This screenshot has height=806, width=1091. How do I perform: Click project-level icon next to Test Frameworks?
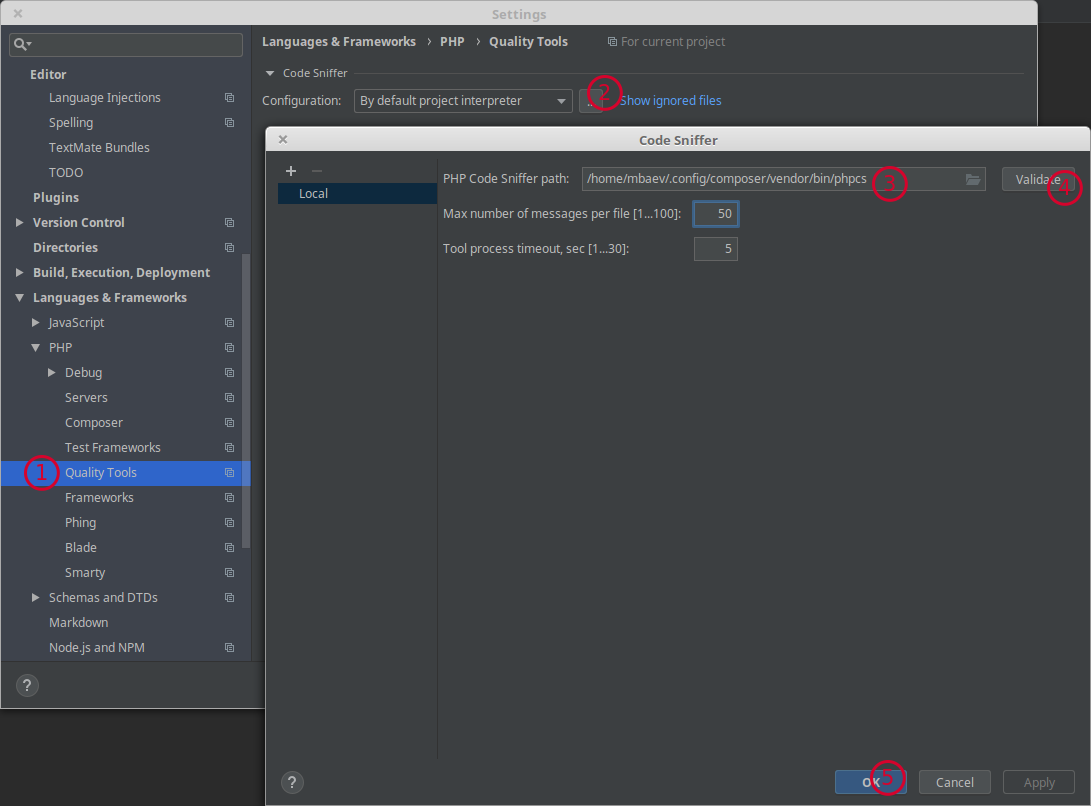pyautogui.click(x=229, y=448)
